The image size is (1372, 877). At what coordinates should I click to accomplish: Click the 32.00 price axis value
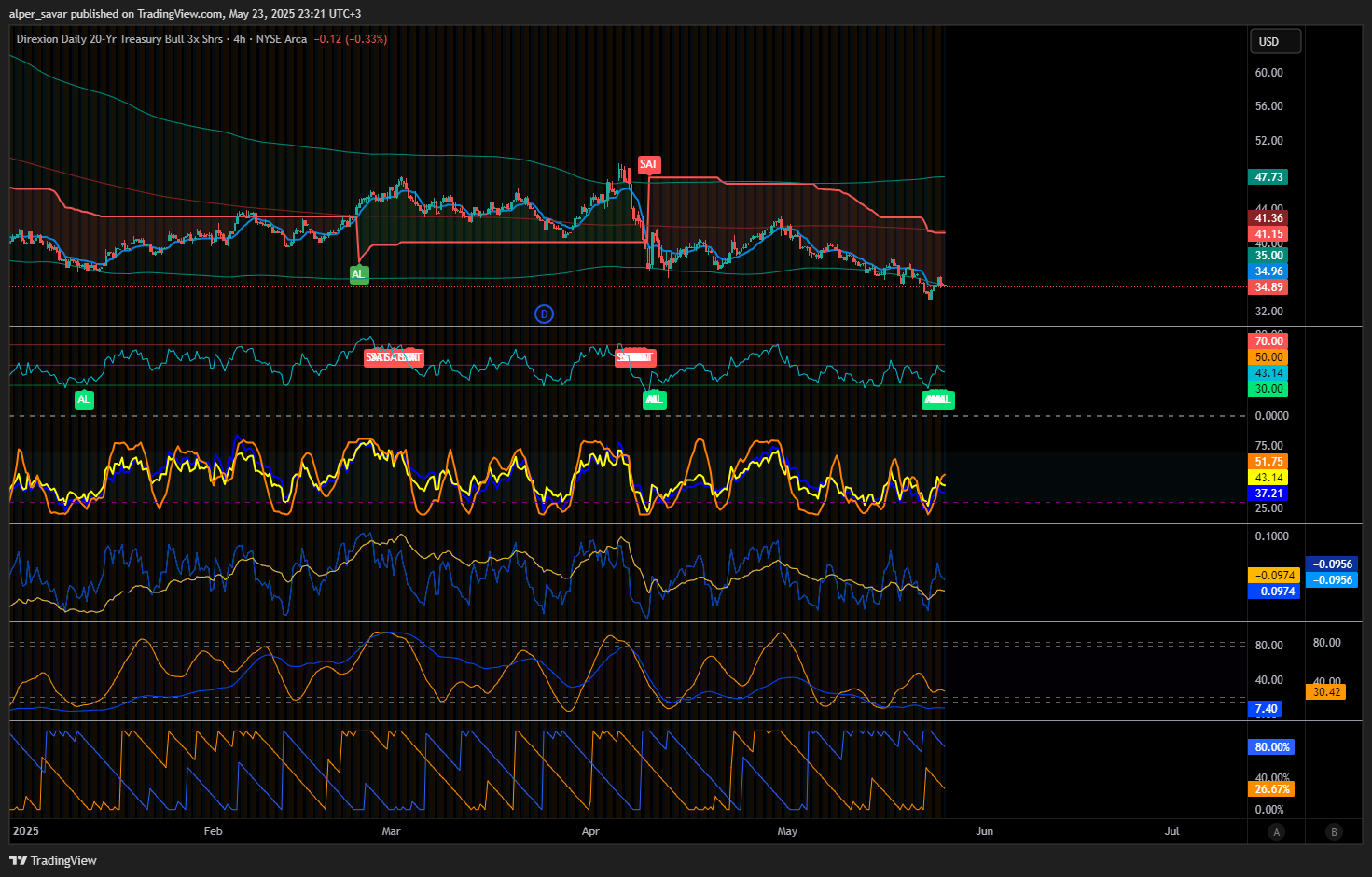[x=1268, y=312]
